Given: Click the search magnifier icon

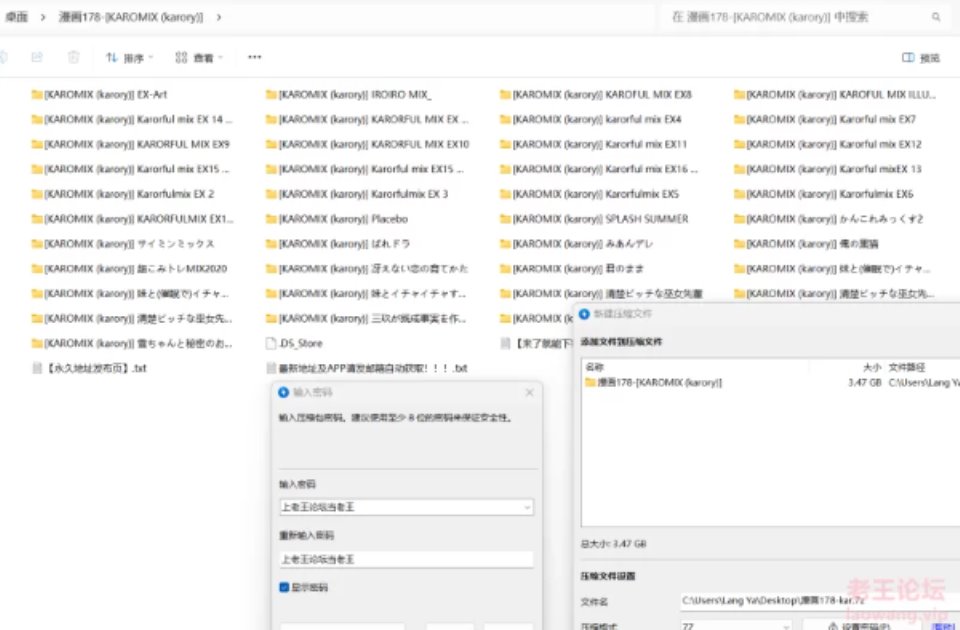Looking at the screenshot, I should click(936, 17).
